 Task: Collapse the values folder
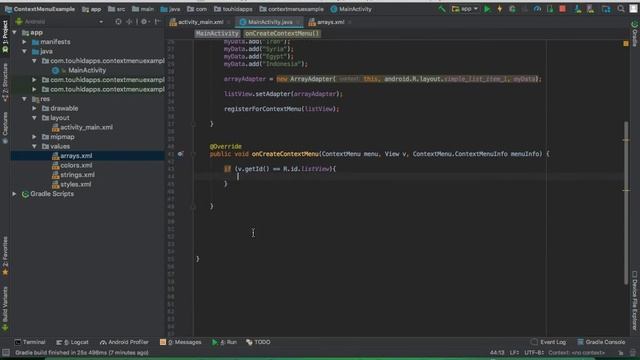click(34, 146)
